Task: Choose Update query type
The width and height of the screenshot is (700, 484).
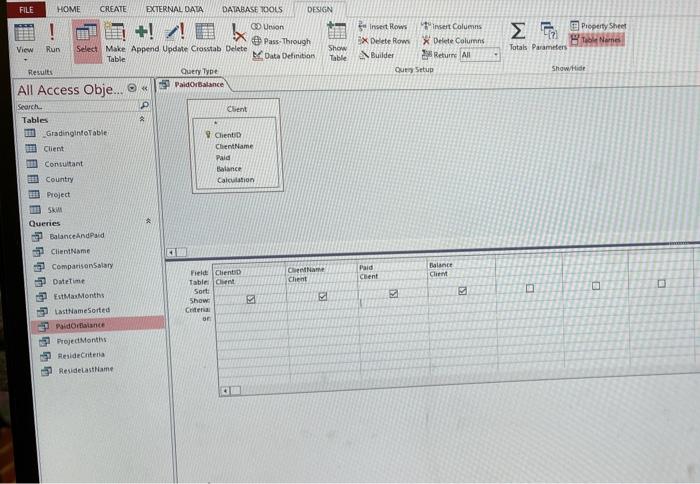Action: 175,39
